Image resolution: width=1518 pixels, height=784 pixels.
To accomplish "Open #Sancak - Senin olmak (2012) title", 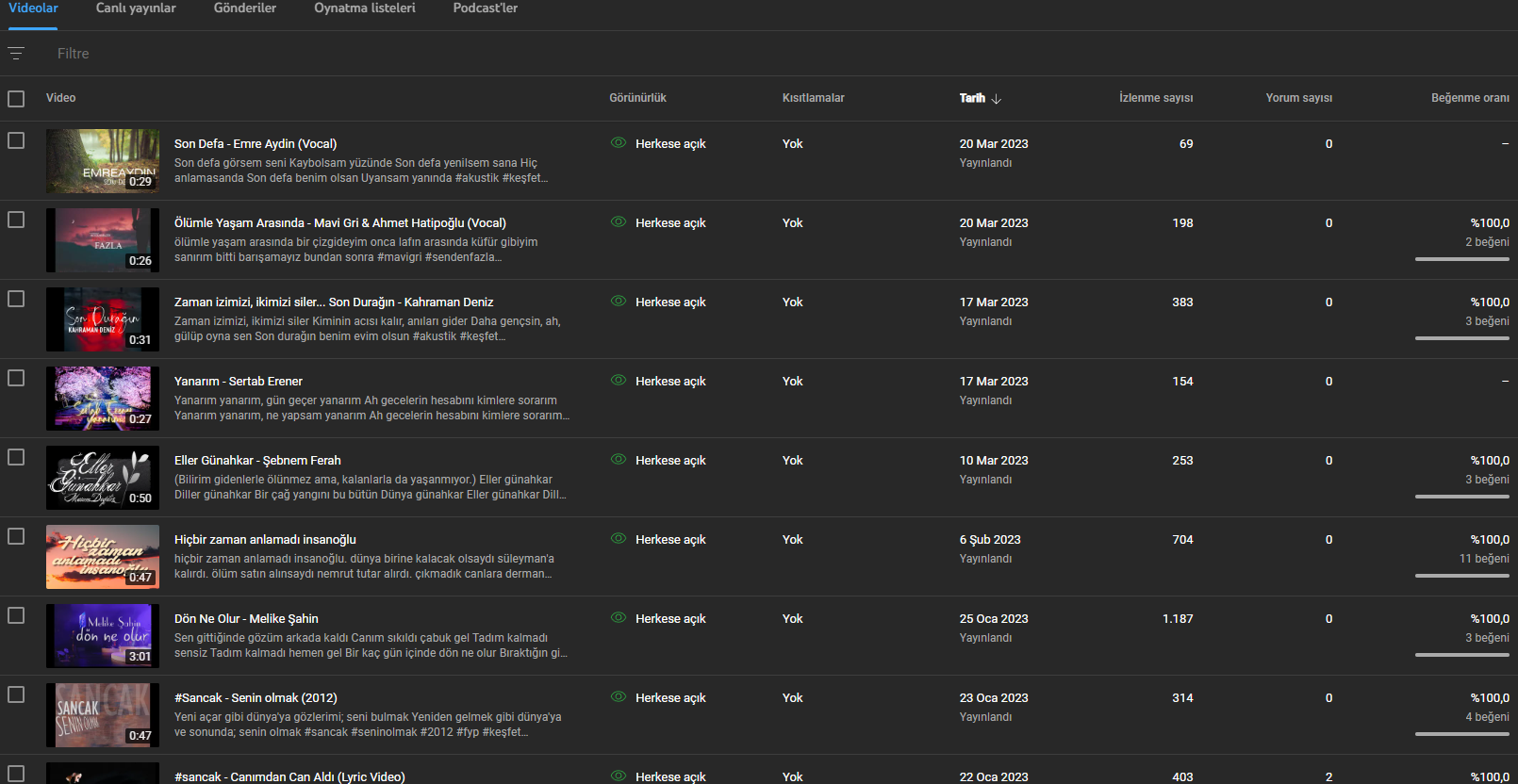I will click(256, 698).
